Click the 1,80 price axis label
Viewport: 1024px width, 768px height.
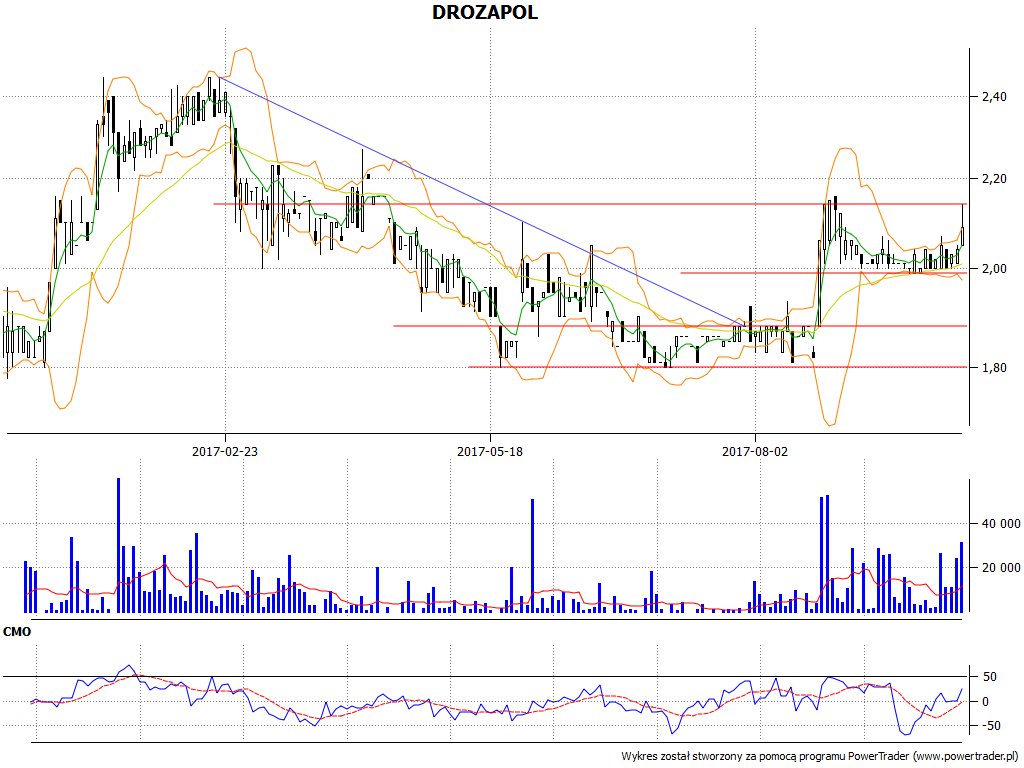[994, 368]
